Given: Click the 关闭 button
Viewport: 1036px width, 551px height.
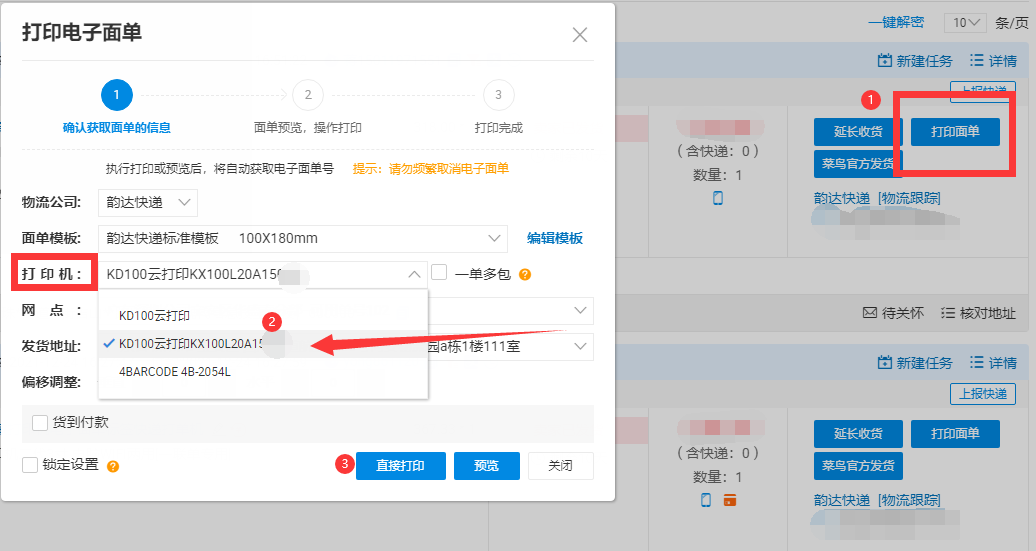Looking at the screenshot, I should coord(561,466).
